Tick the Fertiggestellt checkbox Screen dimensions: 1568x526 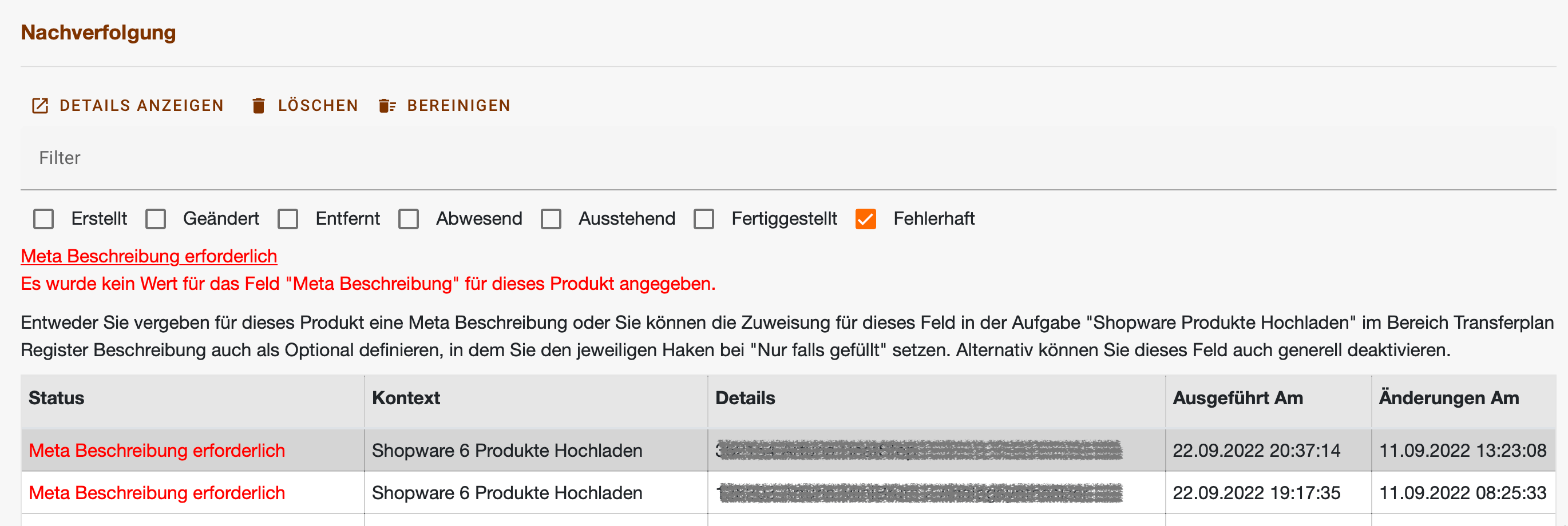point(704,219)
